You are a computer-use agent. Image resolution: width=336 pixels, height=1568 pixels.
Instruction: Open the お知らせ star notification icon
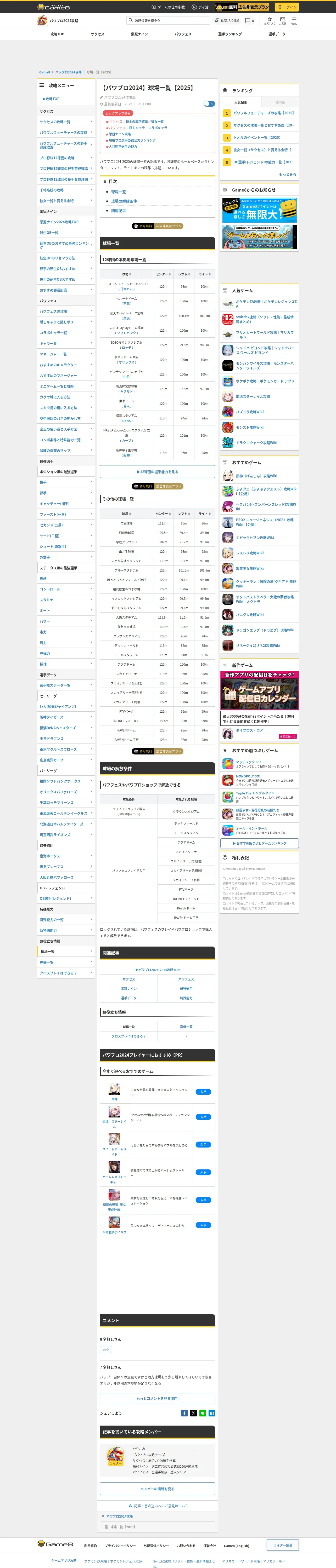[x=270, y=20]
